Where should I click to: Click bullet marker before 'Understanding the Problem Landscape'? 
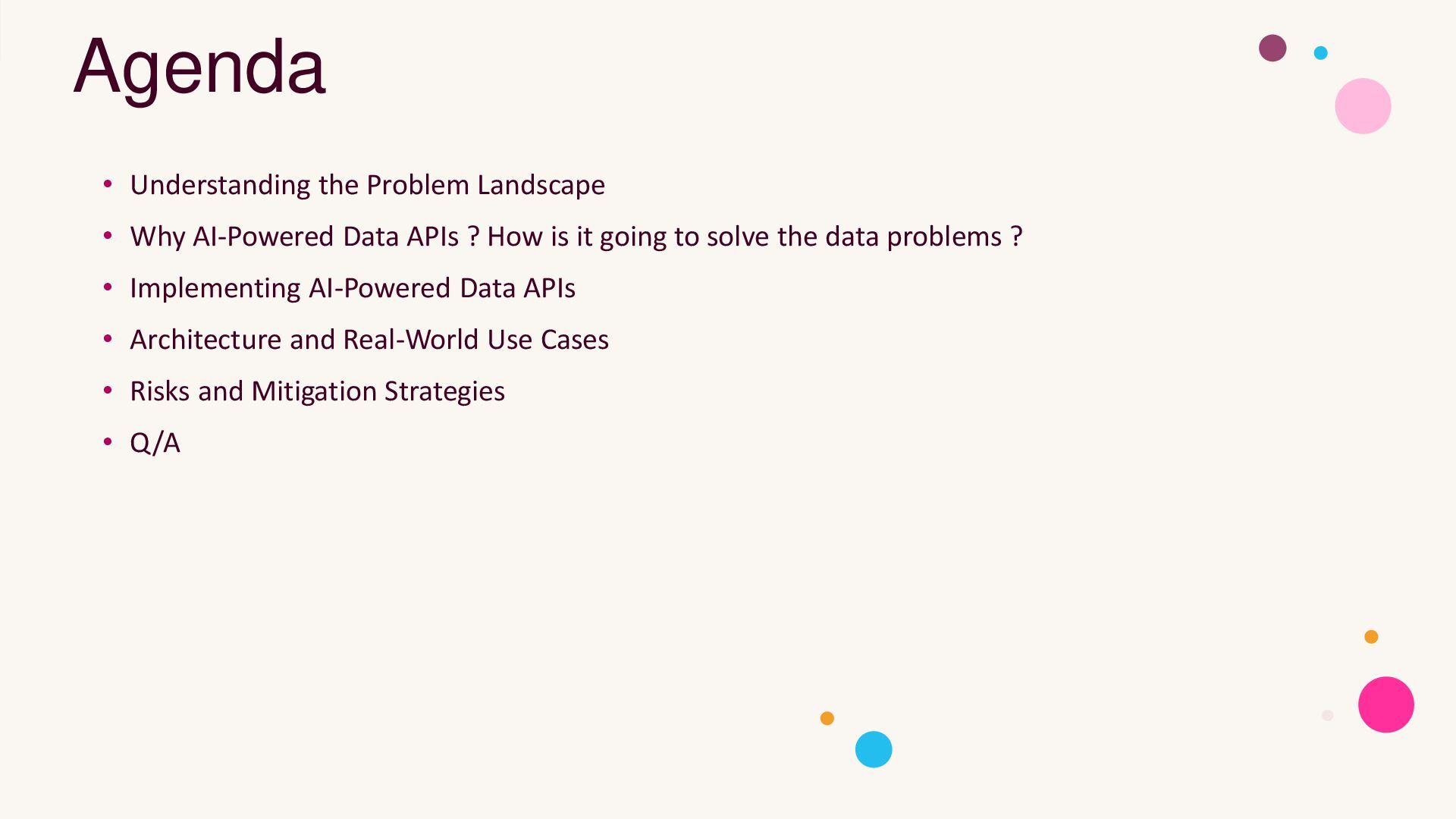click(x=108, y=184)
